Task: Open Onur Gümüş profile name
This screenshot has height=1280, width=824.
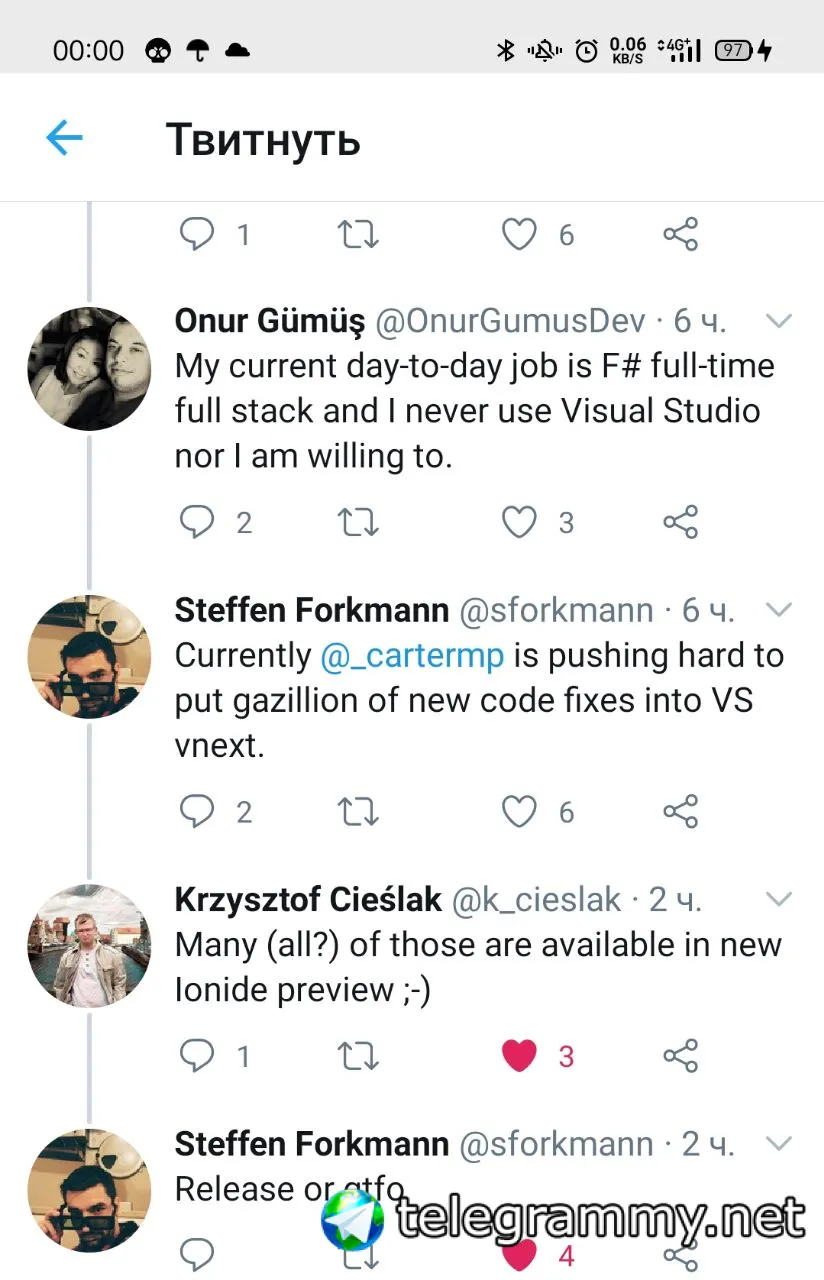Action: [x=270, y=321]
